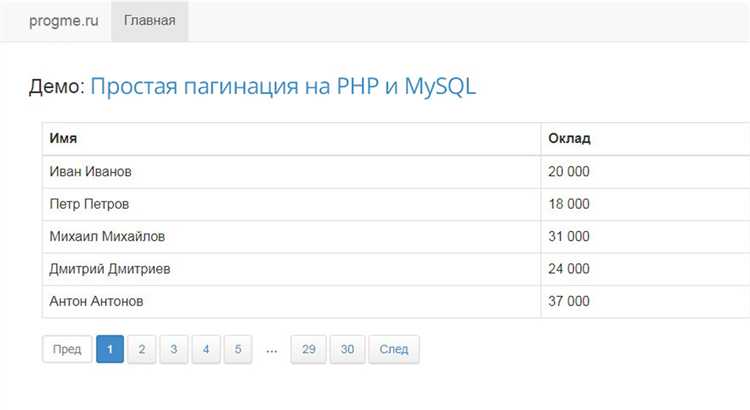The width and height of the screenshot is (750, 410).
Task: Select the Главная navigation tab
Action: tap(150, 21)
